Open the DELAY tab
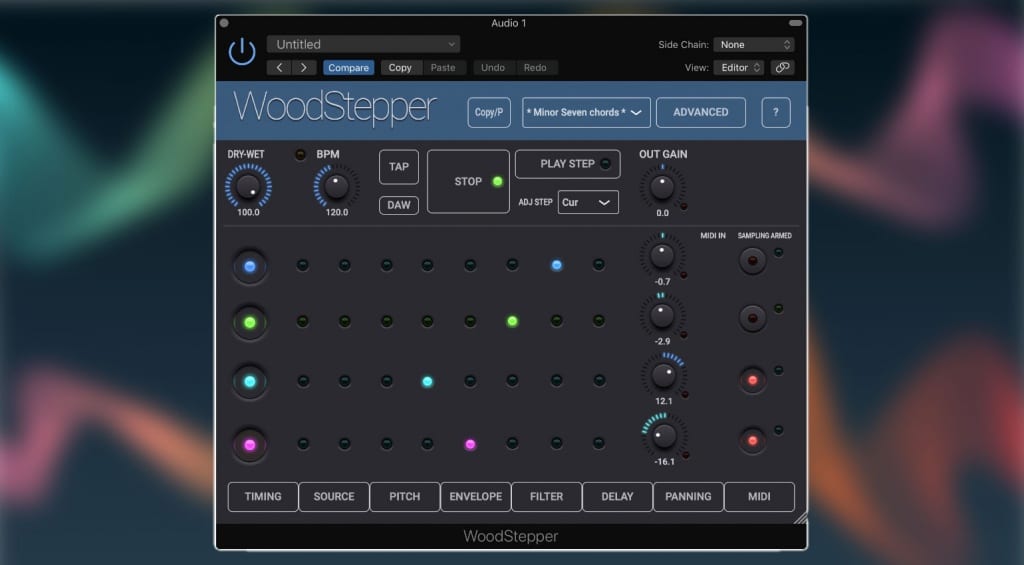Screen dimensions: 1024x565 (617, 496)
